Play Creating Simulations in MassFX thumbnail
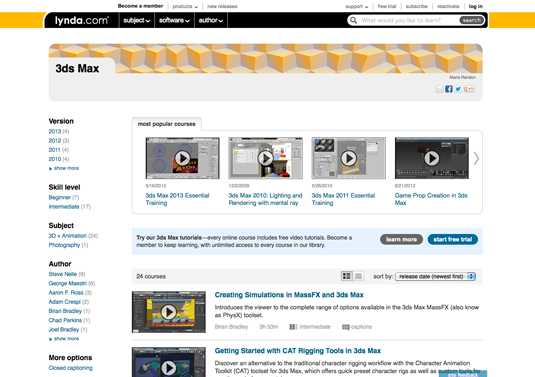Screen dimensions: 535x377 click(169, 312)
